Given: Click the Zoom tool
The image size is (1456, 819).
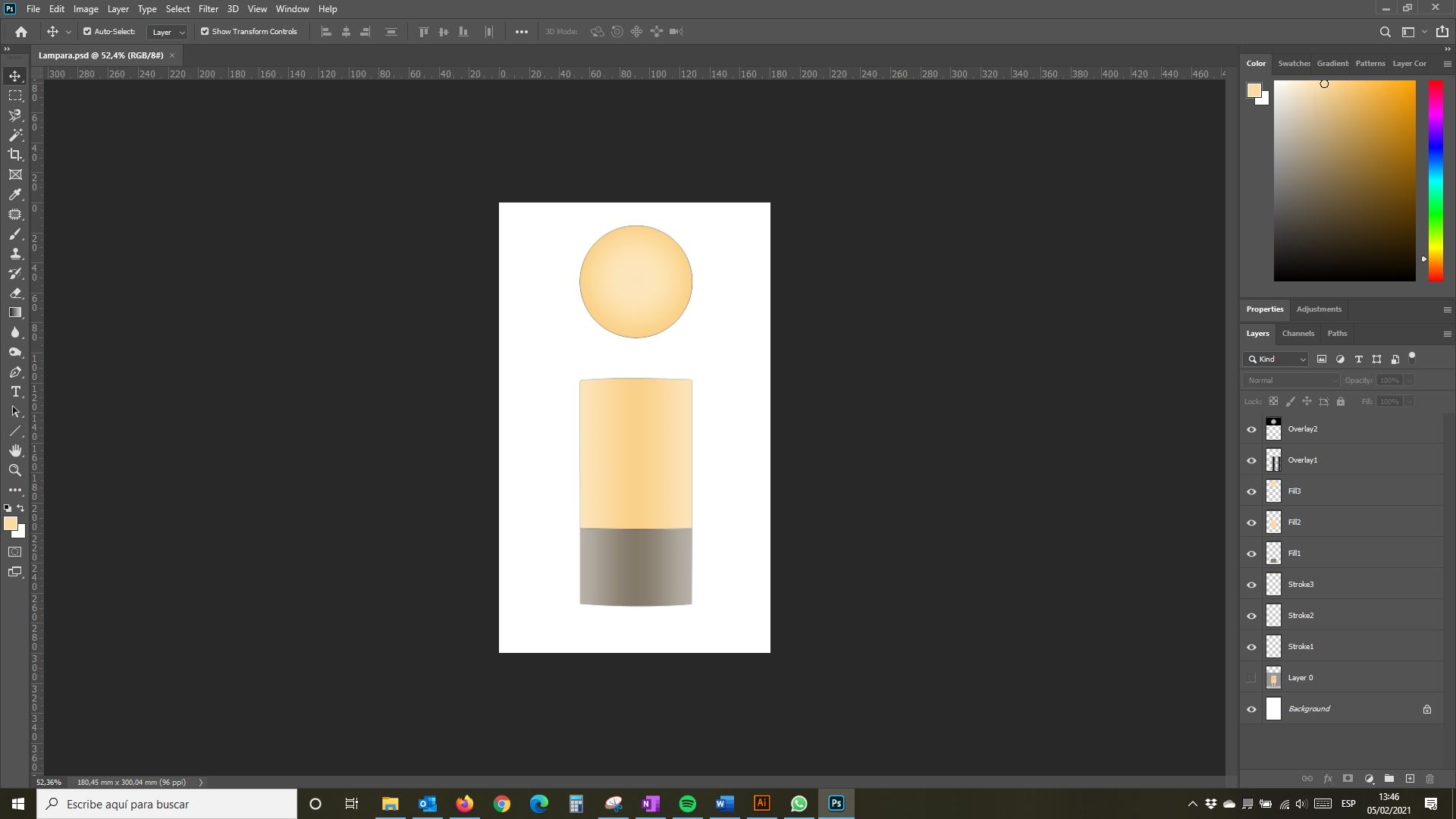Looking at the screenshot, I should (15, 469).
